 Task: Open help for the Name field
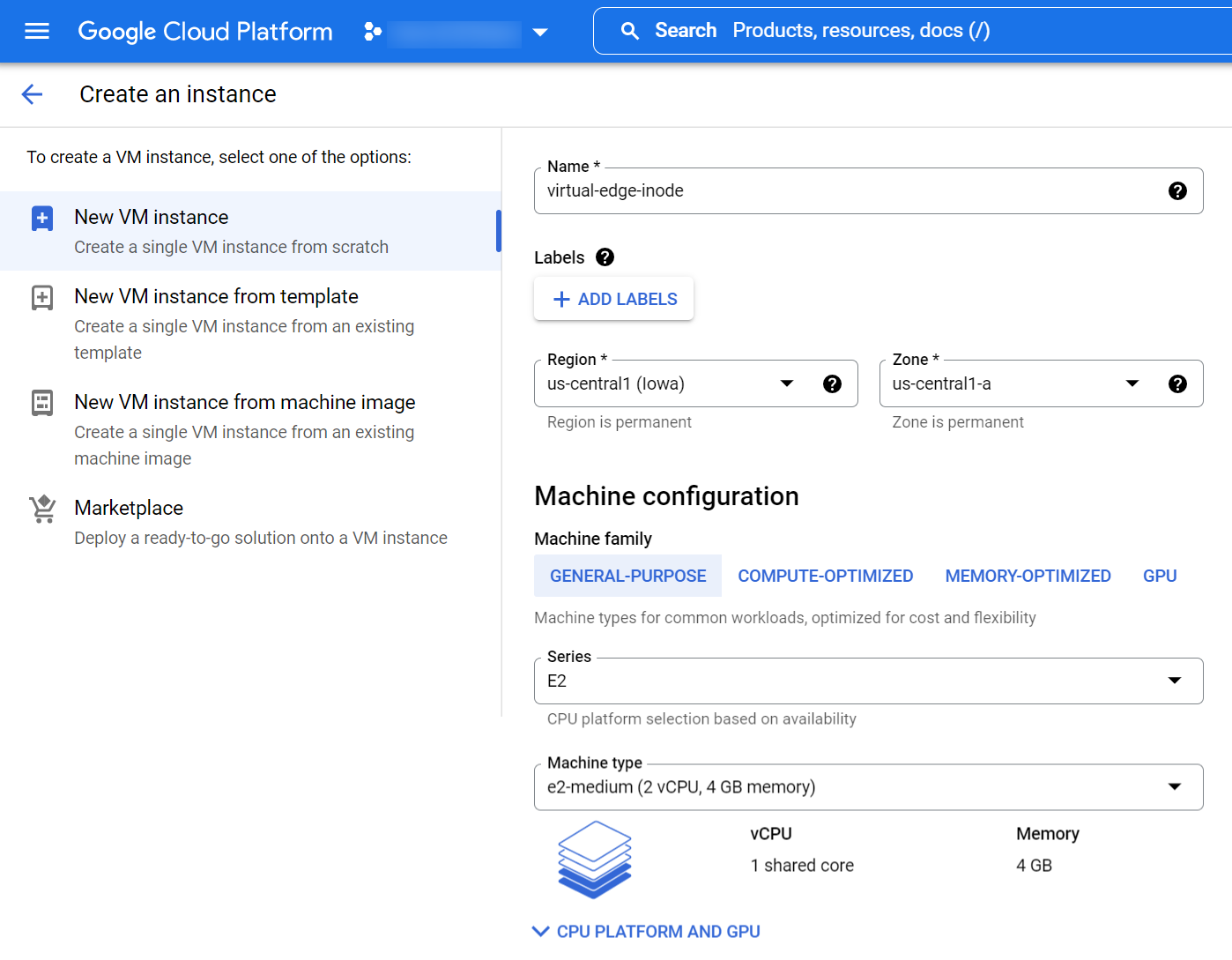click(1177, 190)
